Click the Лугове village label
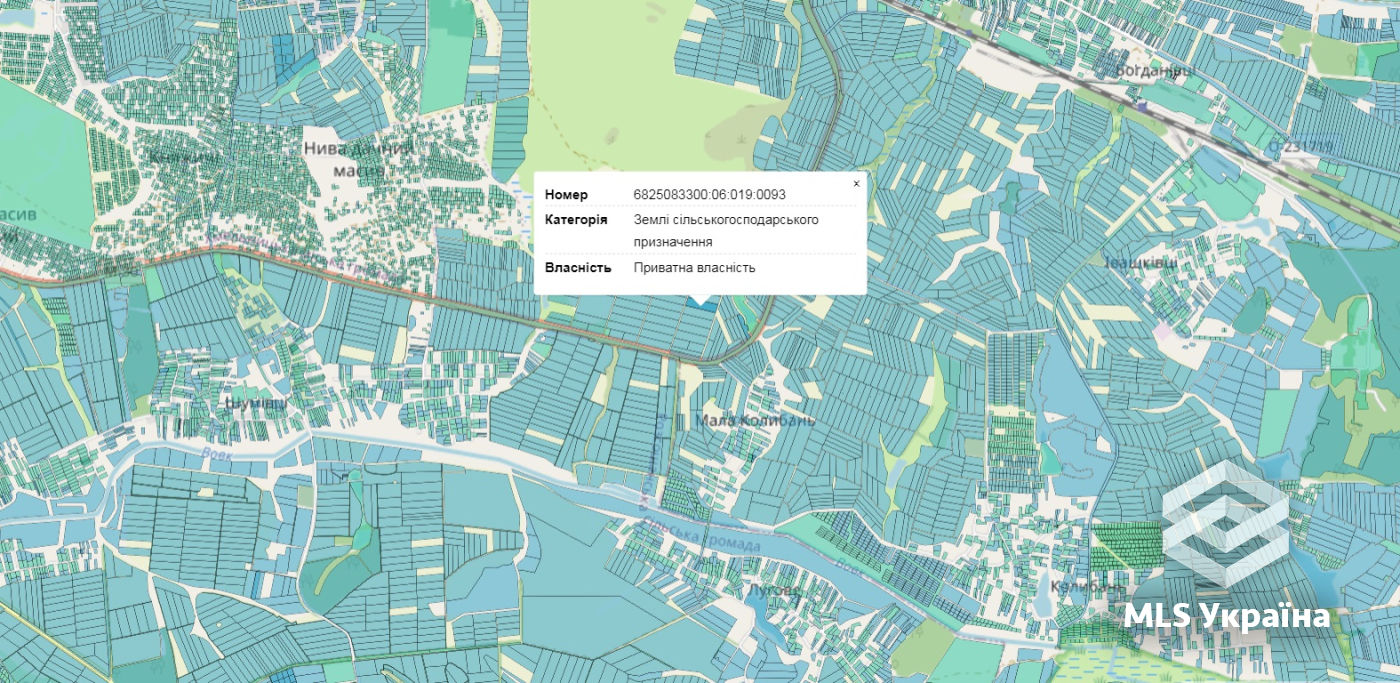This screenshot has width=1400, height=683. tap(774, 591)
